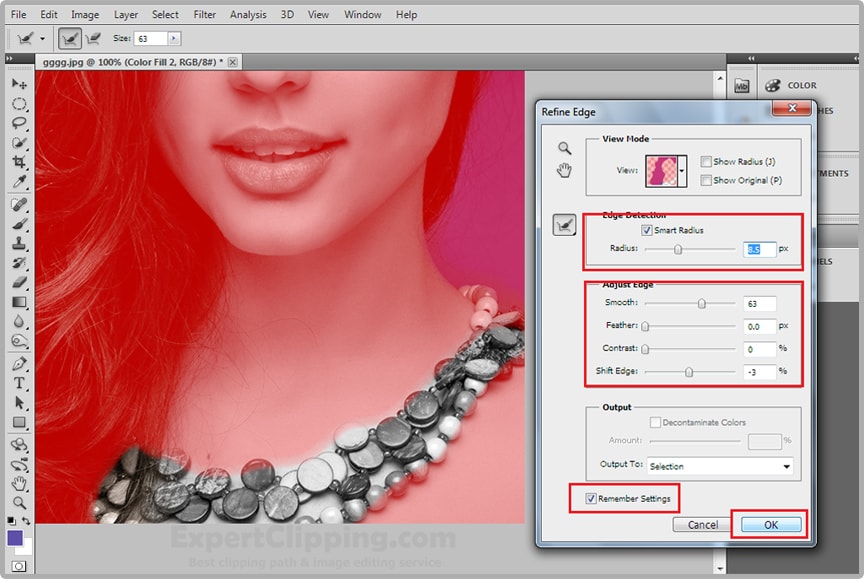Open the Analysis menu
Image resolution: width=864 pixels, height=579 pixels.
tap(248, 15)
